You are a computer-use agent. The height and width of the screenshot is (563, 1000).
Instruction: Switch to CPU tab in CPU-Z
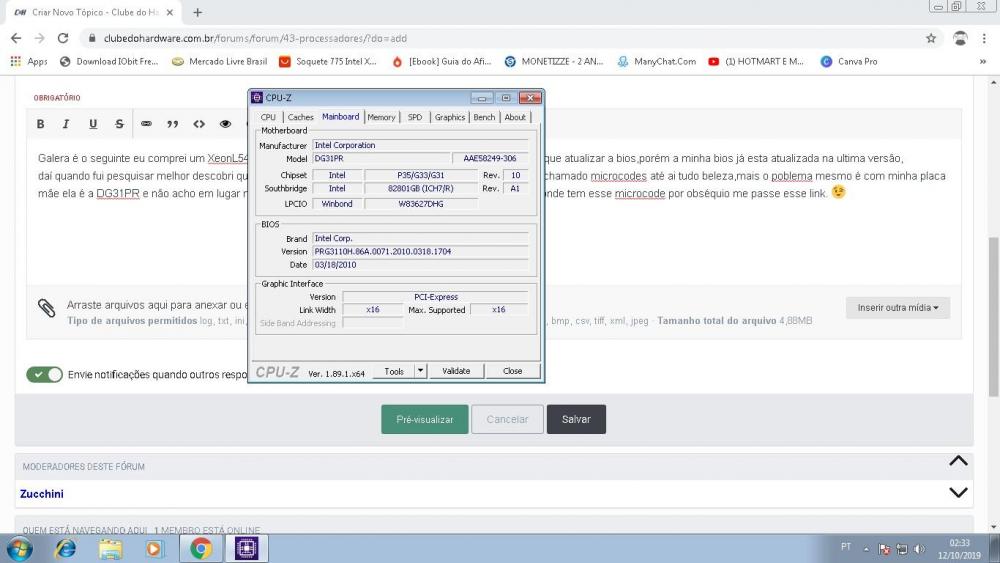[268, 117]
